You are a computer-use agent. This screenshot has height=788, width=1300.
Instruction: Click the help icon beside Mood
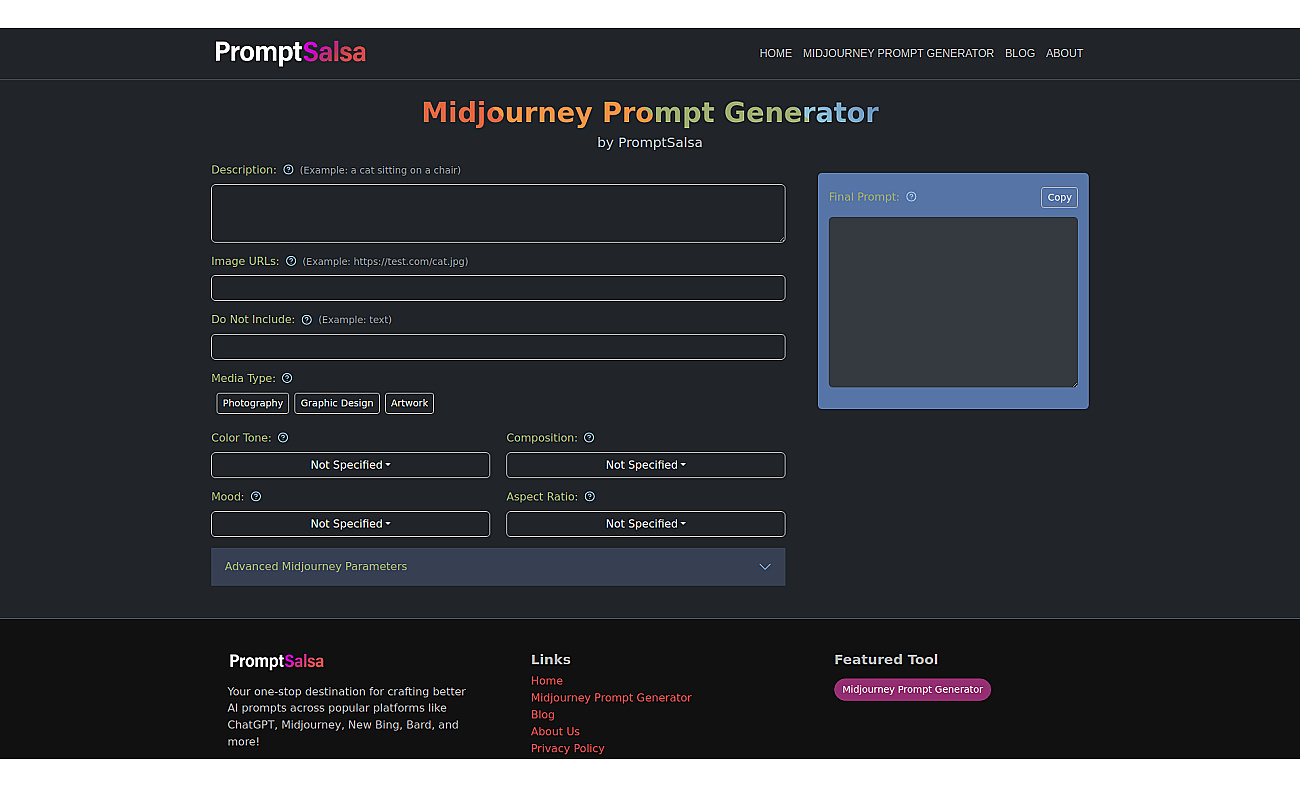point(256,497)
